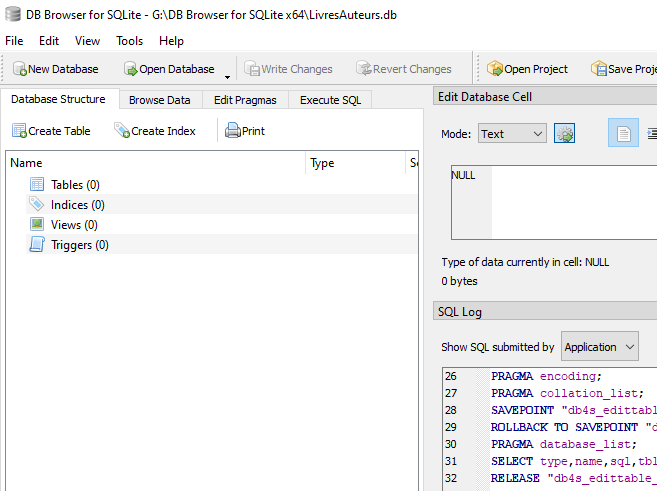
Task: Click SQL log line 30 PRAGMA database_list
Action: click(564, 444)
